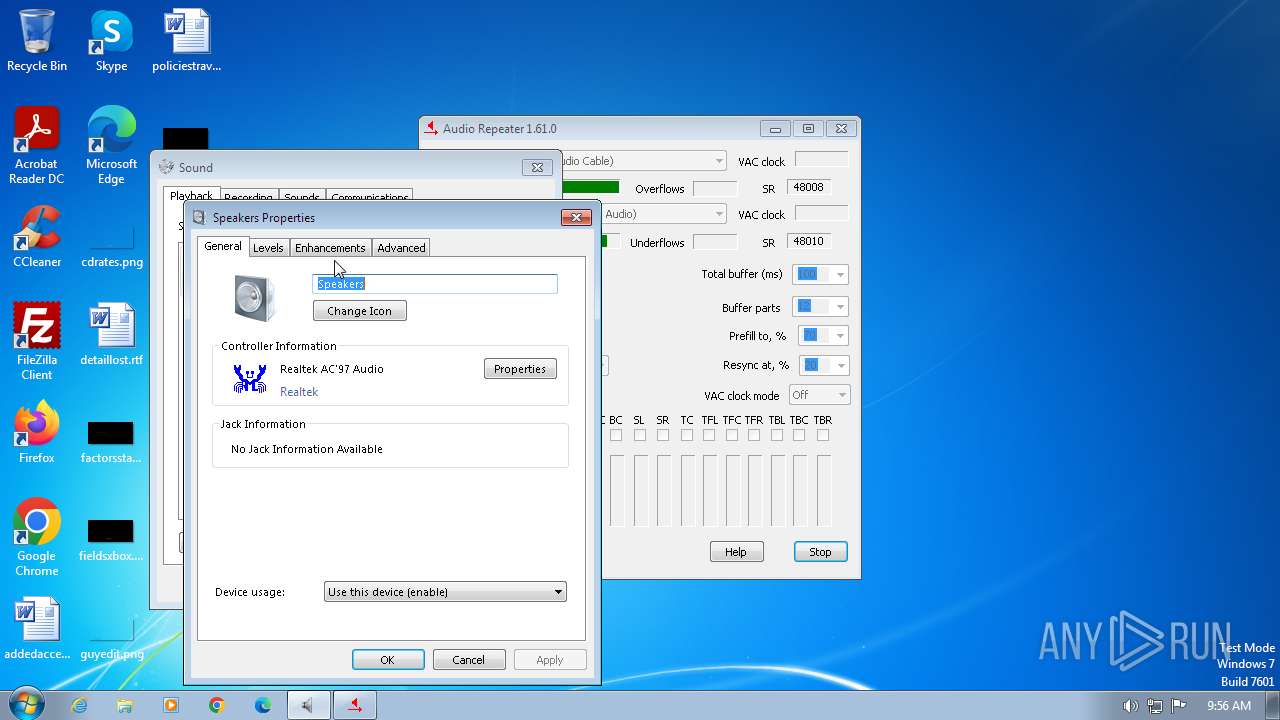Open Audio Repeater Help

(x=736, y=552)
